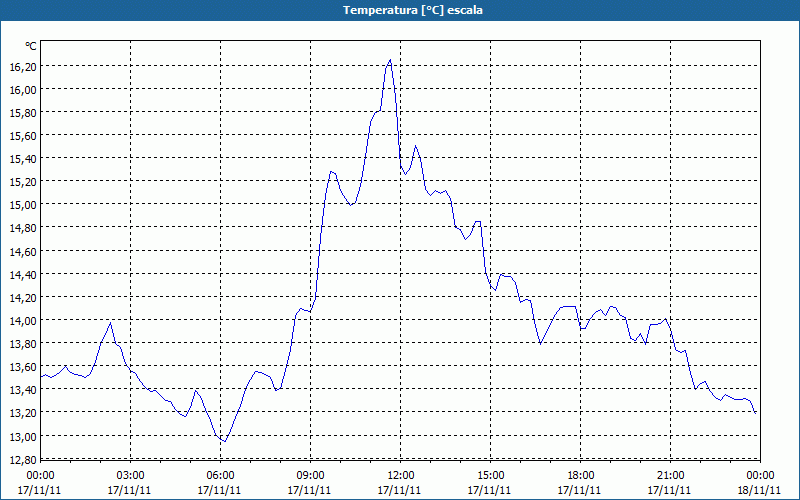Select the 16,20 y-axis label

point(23,67)
